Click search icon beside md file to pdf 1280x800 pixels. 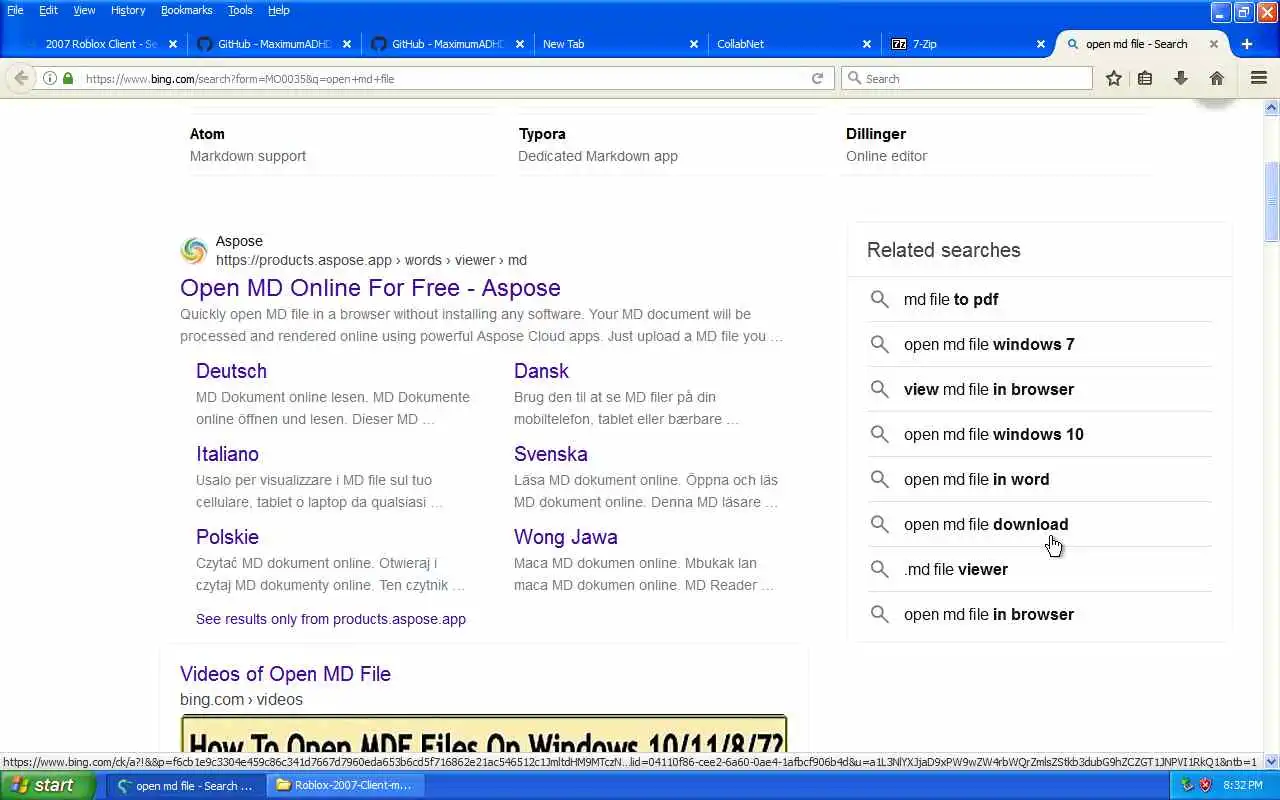(x=879, y=299)
